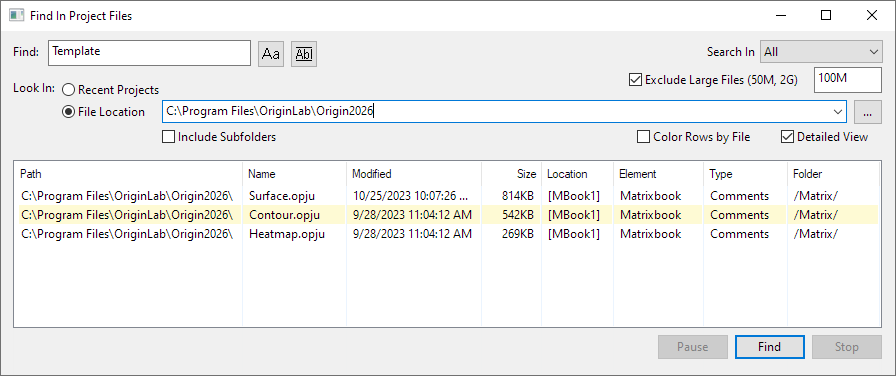896x376 pixels.
Task: Sort by the Type column header
Action: pos(745,174)
